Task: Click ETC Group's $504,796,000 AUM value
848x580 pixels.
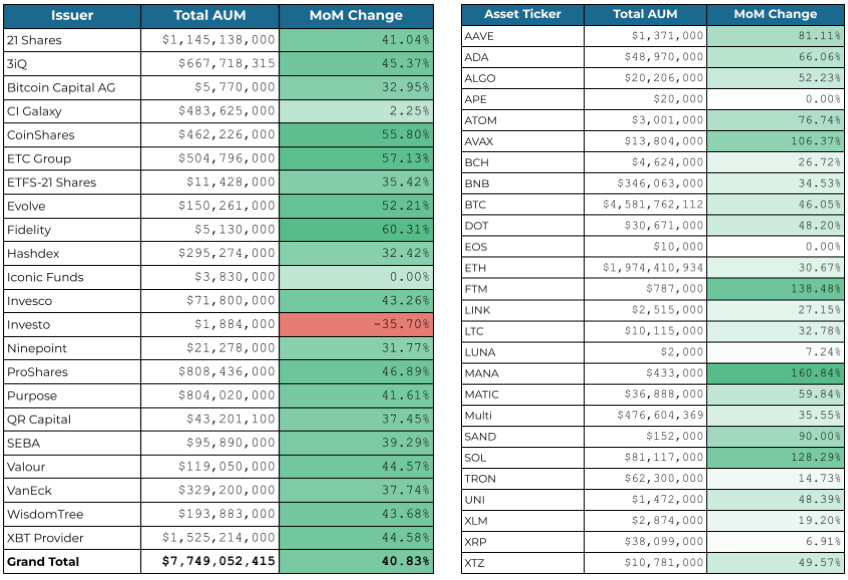Action: (210, 159)
